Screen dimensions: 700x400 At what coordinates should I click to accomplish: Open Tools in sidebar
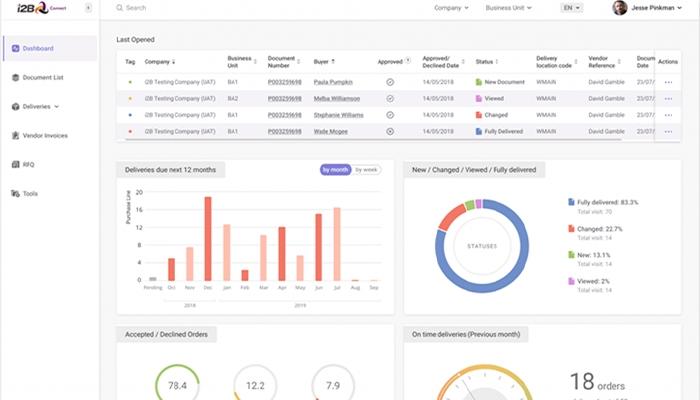coord(30,193)
